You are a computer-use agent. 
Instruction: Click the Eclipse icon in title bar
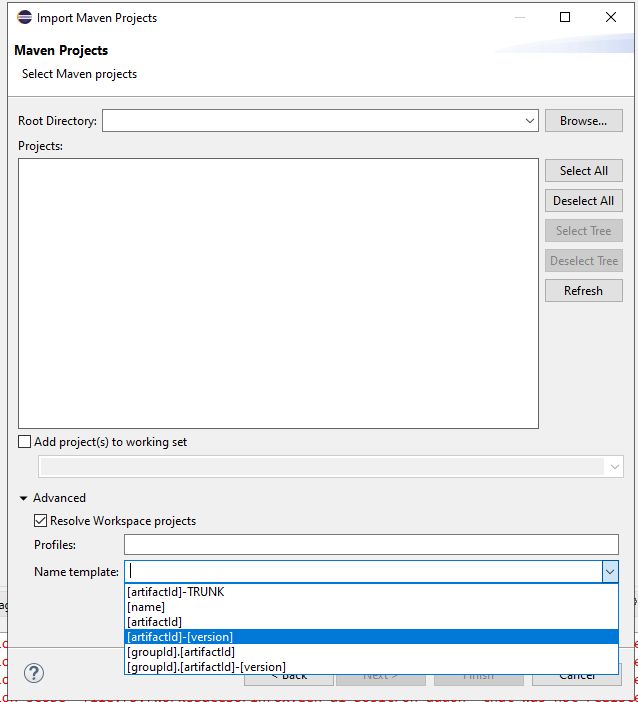pos(24,17)
